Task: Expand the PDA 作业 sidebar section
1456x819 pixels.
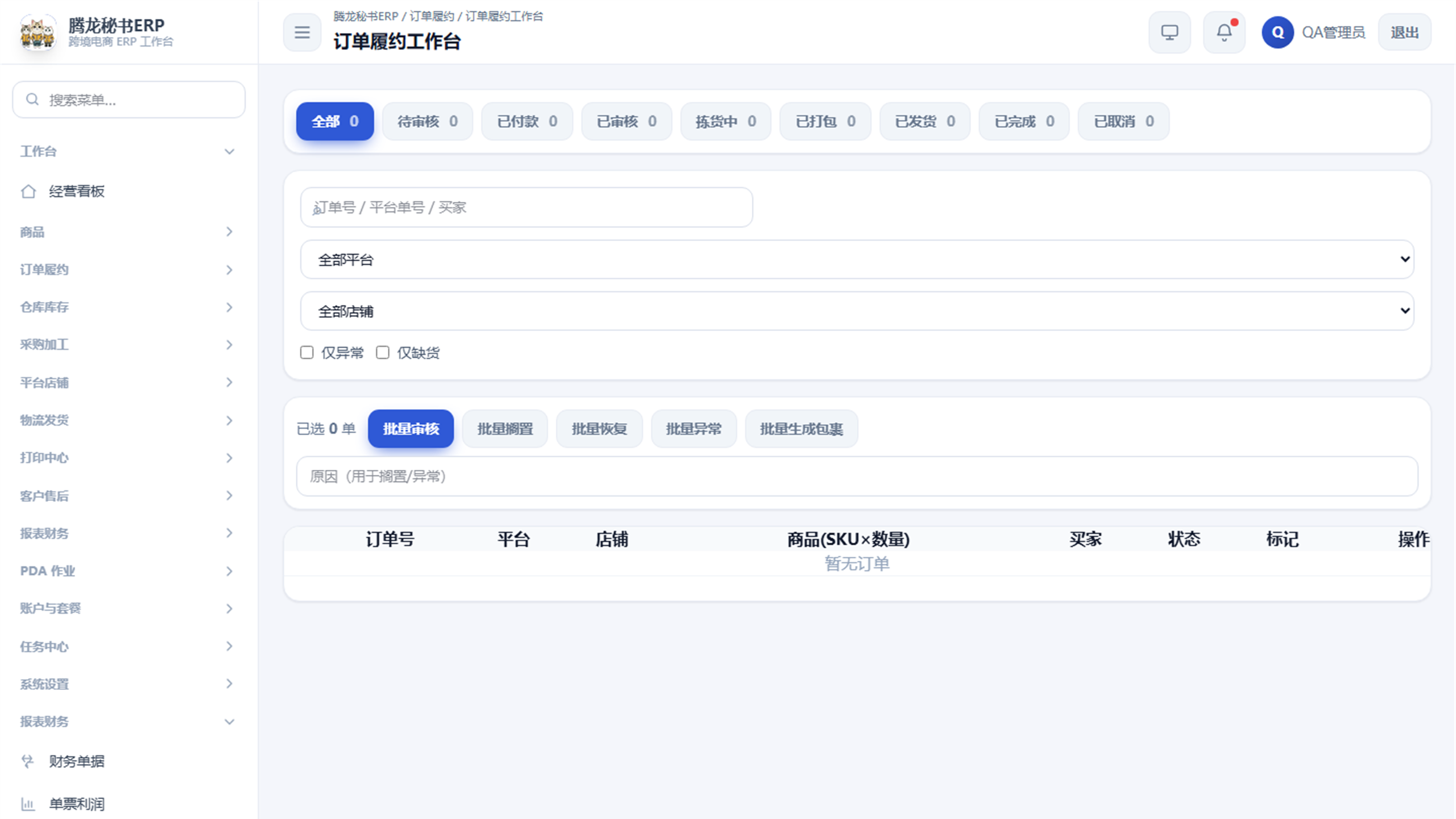Action: click(x=129, y=571)
